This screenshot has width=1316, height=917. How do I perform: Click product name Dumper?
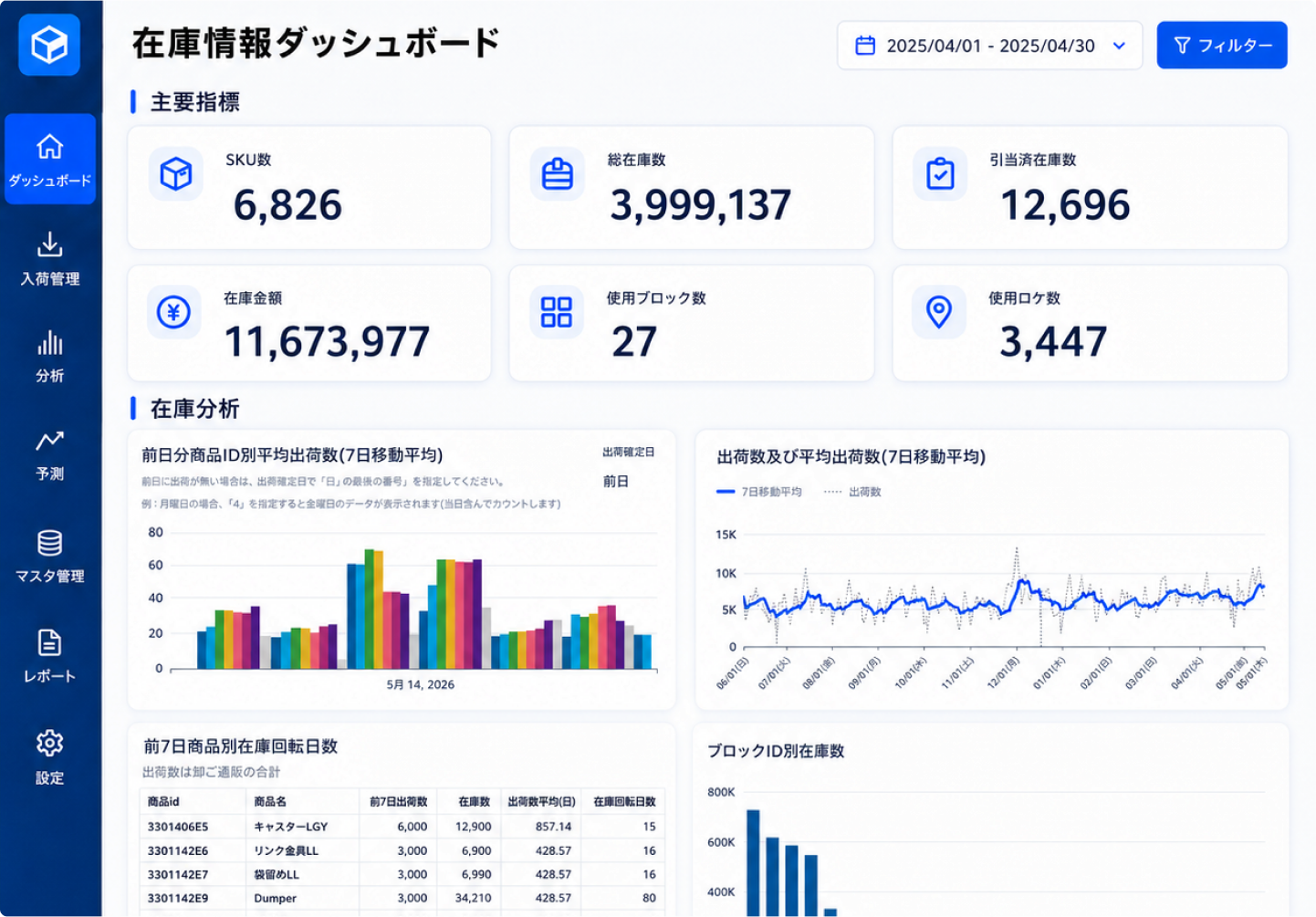pyautogui.click(x=276, y=898)
